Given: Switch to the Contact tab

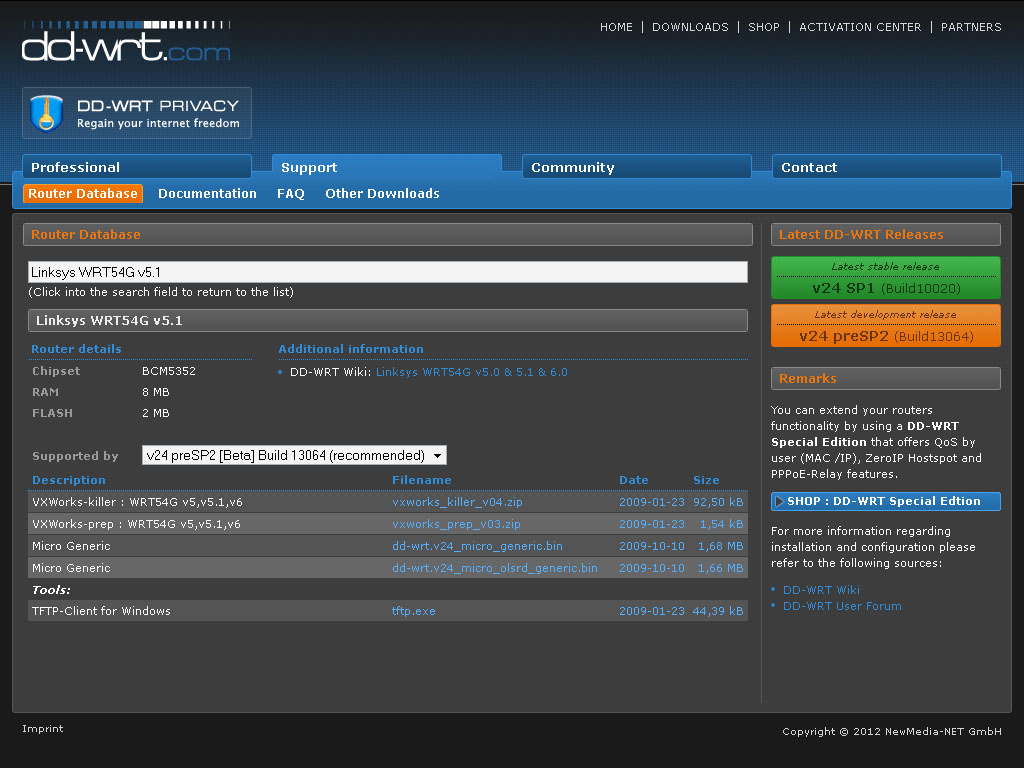Looking at the screenshot, I should coord(886,167).
